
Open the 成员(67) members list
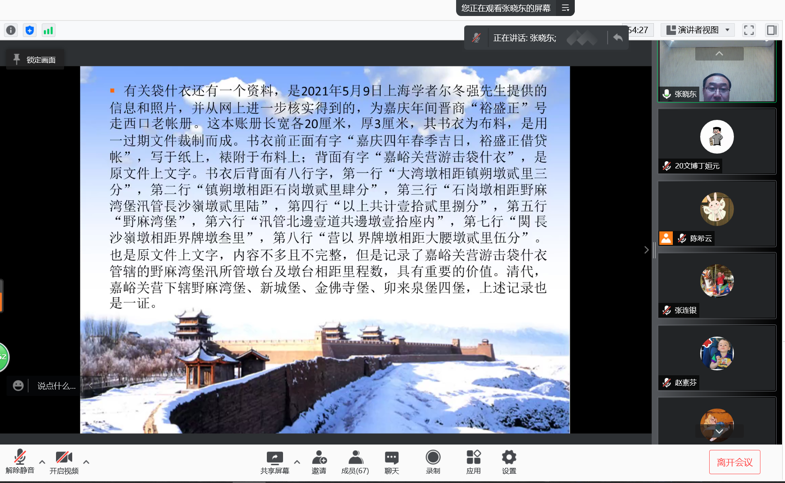point(355,461)
